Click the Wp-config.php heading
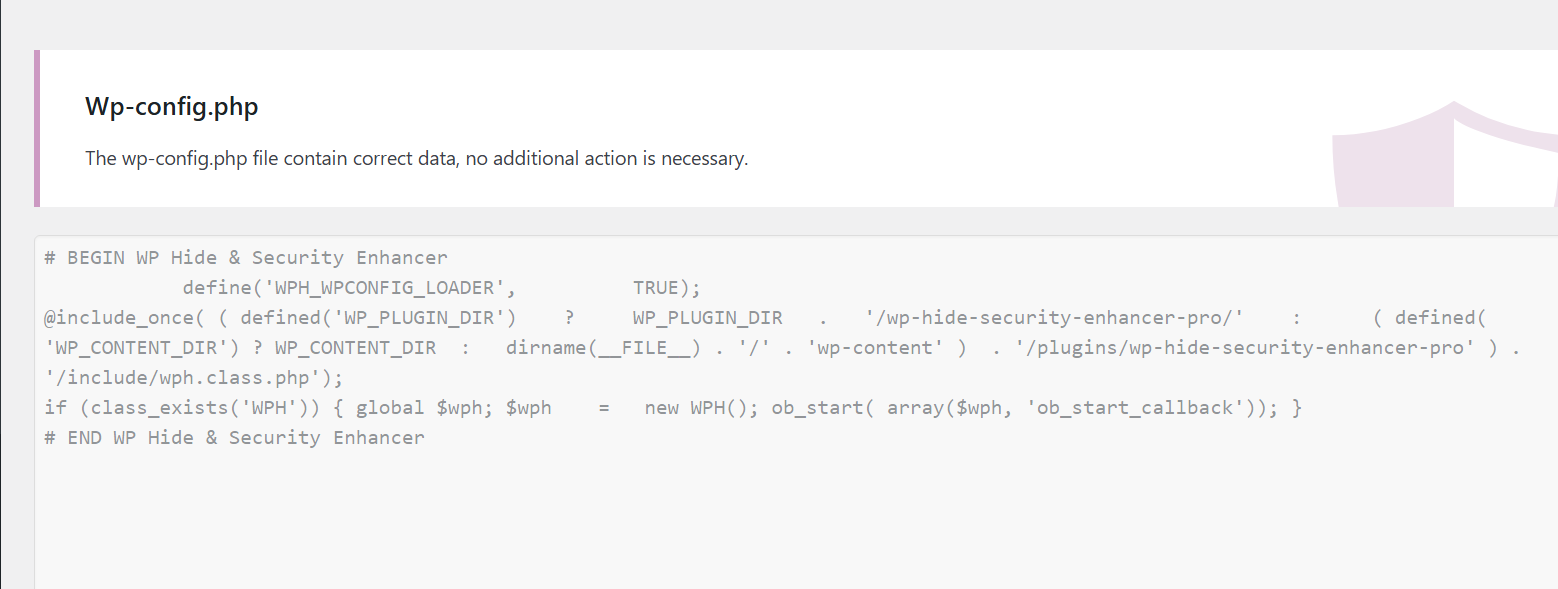 pyautogui.click(x=172, y=107)
